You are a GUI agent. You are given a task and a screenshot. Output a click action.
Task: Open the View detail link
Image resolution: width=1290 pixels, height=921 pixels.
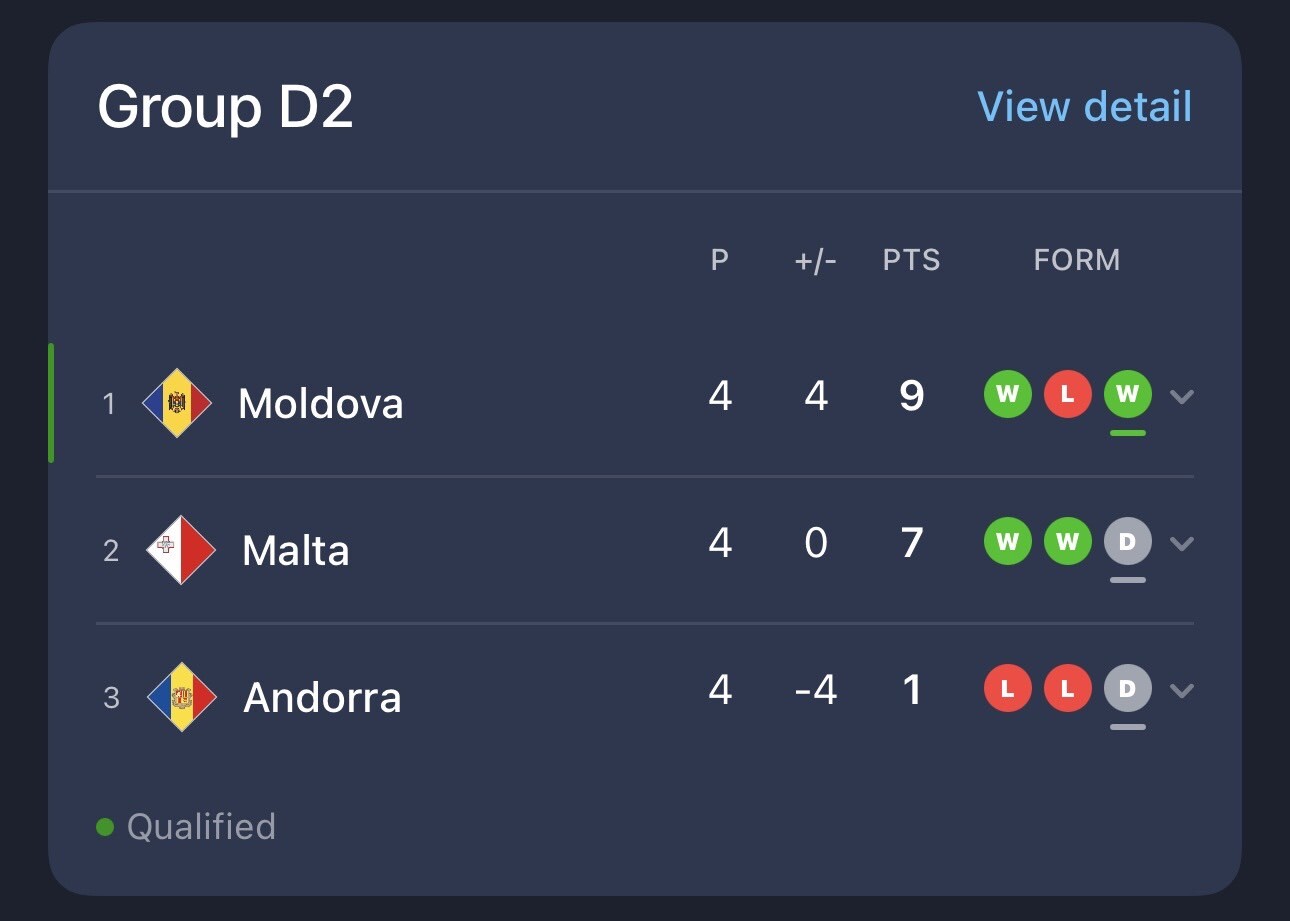[1084, 107]
